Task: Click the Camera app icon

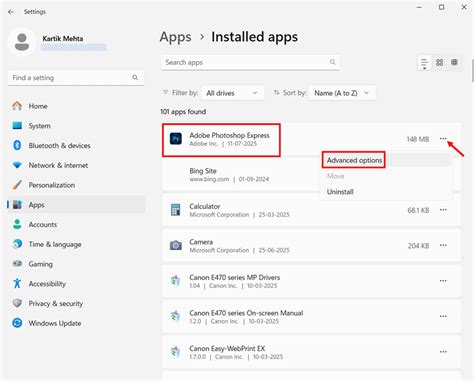Action: click(x=176, y=246)
